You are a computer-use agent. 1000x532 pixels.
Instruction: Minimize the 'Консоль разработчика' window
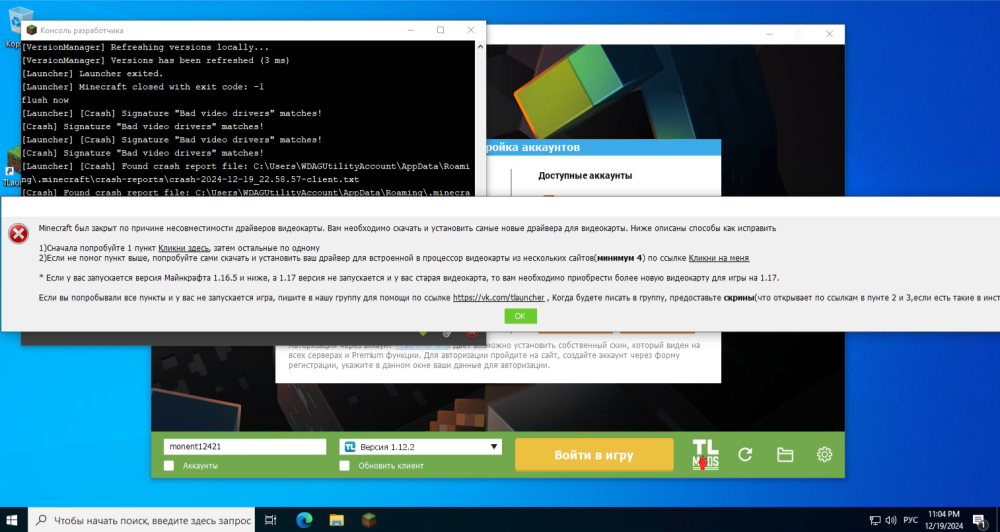click(410, 30)
